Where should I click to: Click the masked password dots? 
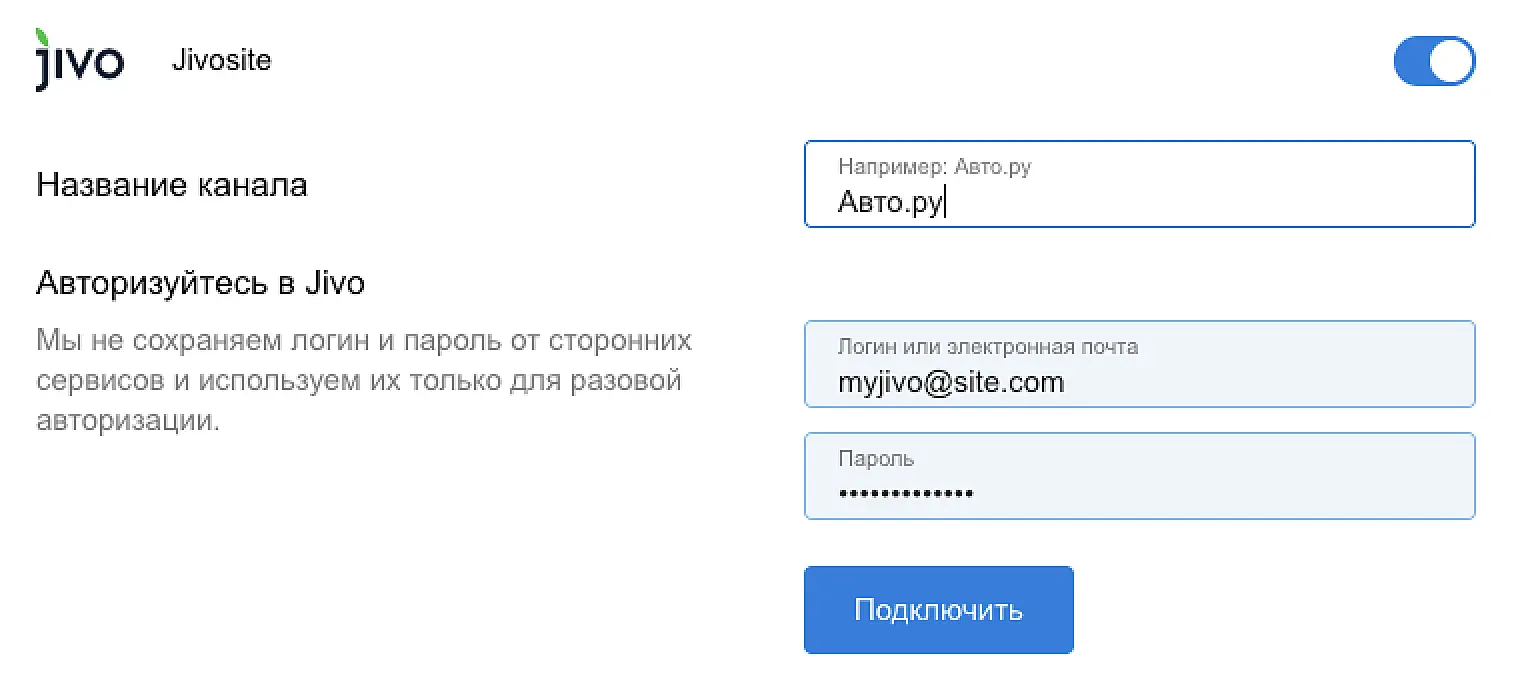(905, 493)
